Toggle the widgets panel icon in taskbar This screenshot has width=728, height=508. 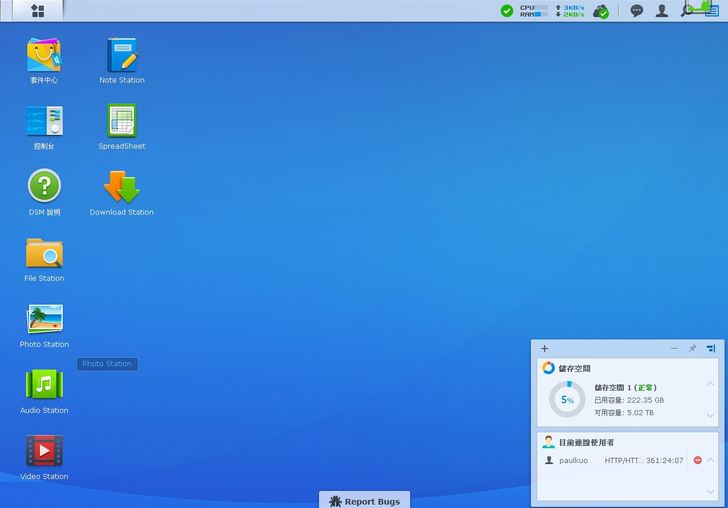click(711, 11)
